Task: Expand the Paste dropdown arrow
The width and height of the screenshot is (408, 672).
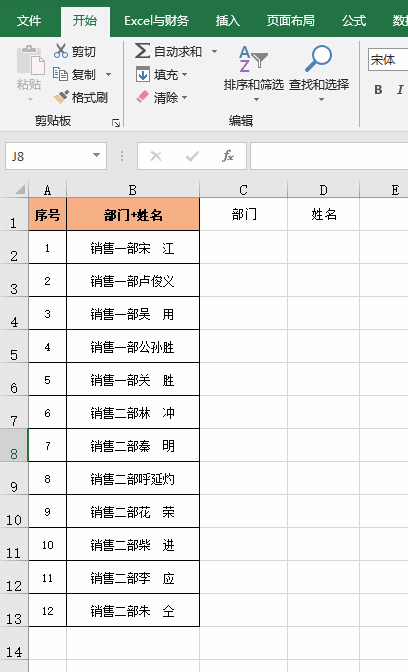Action: pyautogui.click(x=30, y=100)
